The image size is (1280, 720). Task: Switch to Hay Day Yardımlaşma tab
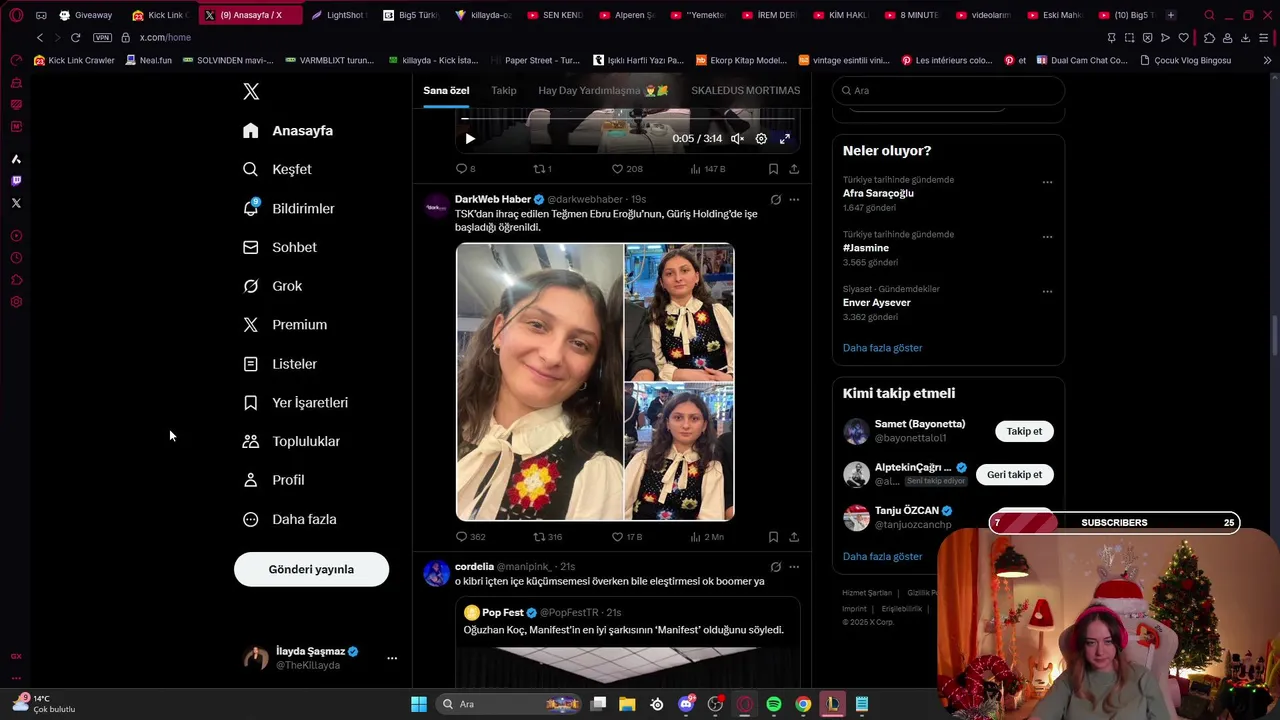(x=603, y=90)
